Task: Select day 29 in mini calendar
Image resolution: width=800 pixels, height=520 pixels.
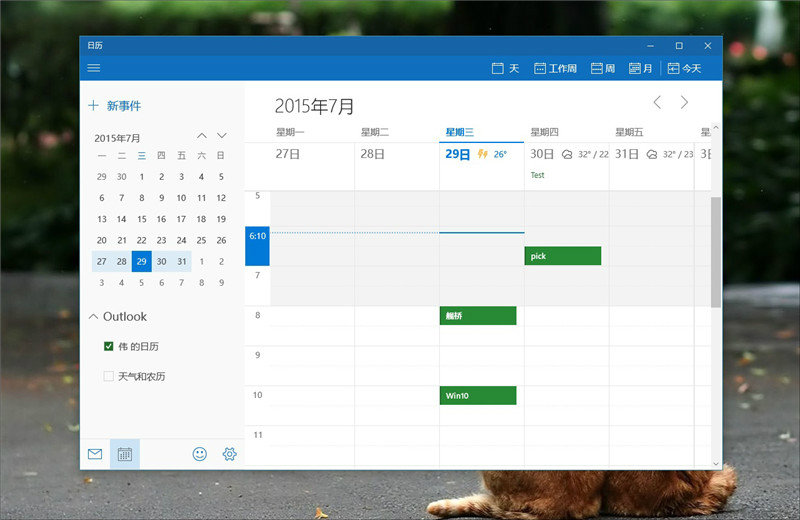Action: [141, 261]
